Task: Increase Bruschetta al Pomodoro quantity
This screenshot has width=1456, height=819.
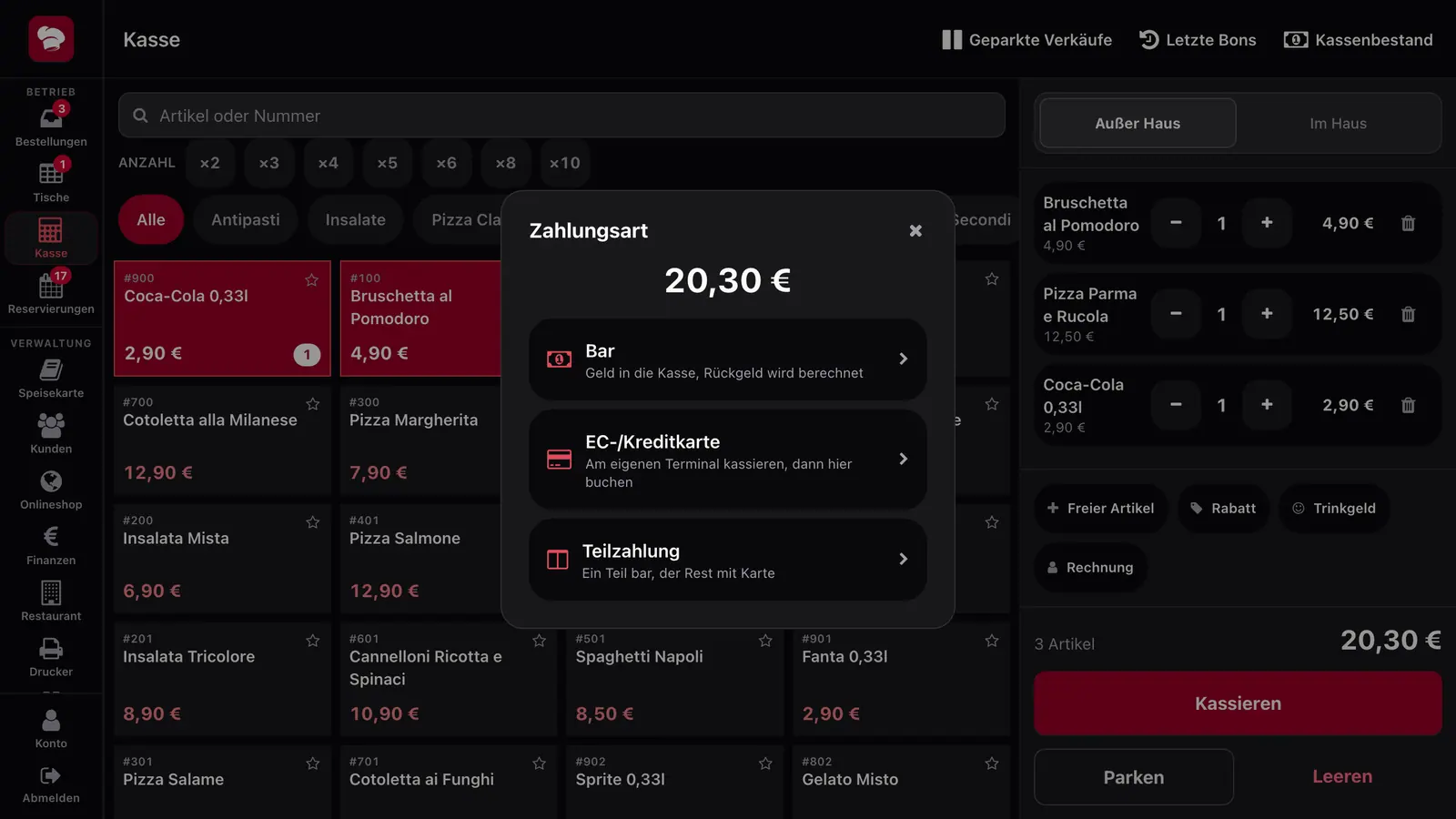Action: point(1267,223)
